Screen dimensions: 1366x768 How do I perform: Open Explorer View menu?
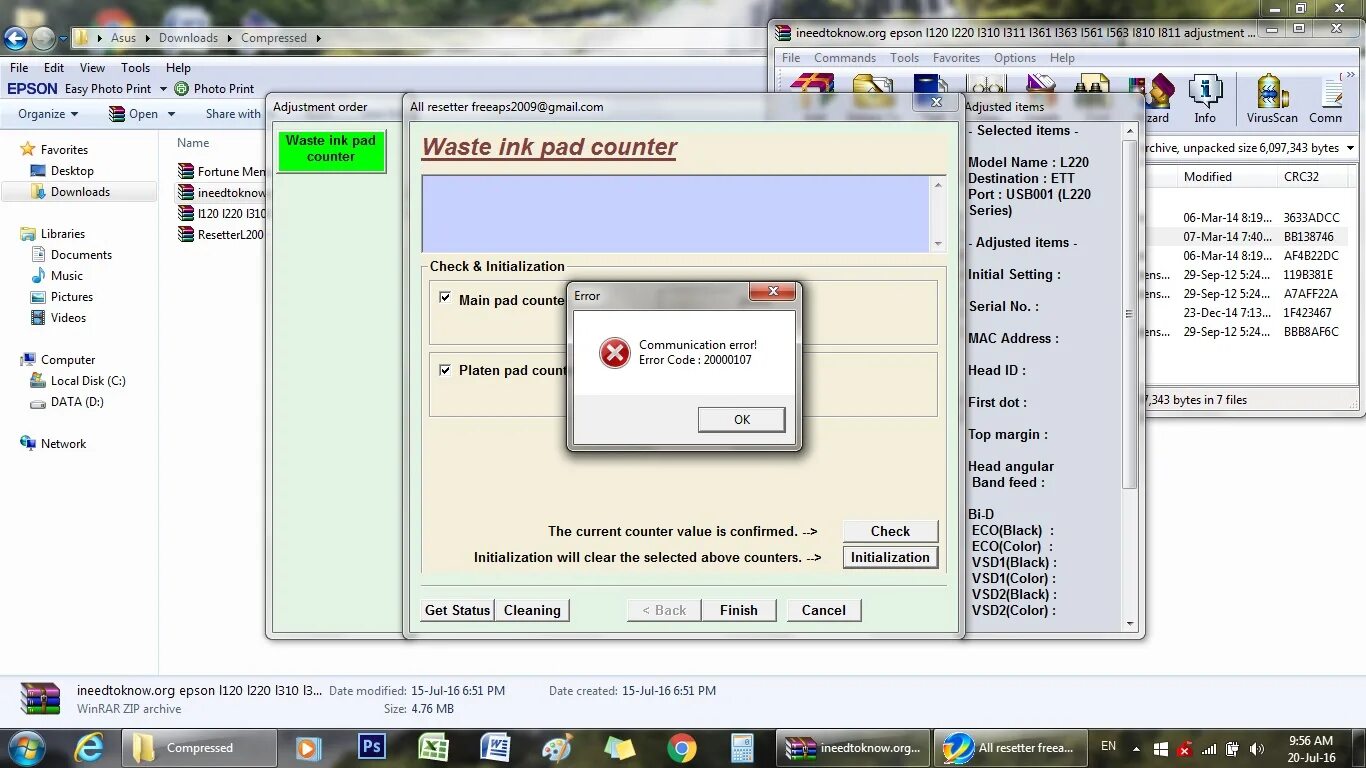coord(92,68)
